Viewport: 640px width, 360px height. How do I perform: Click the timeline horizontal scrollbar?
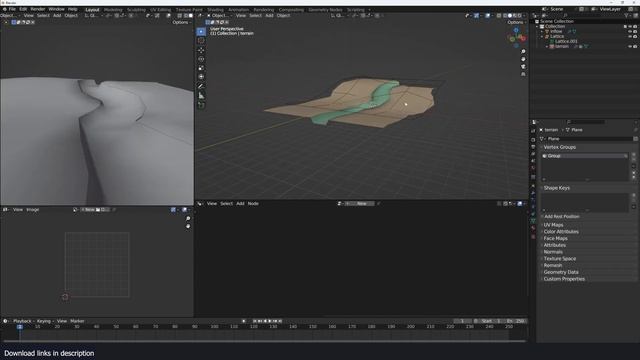264,341
